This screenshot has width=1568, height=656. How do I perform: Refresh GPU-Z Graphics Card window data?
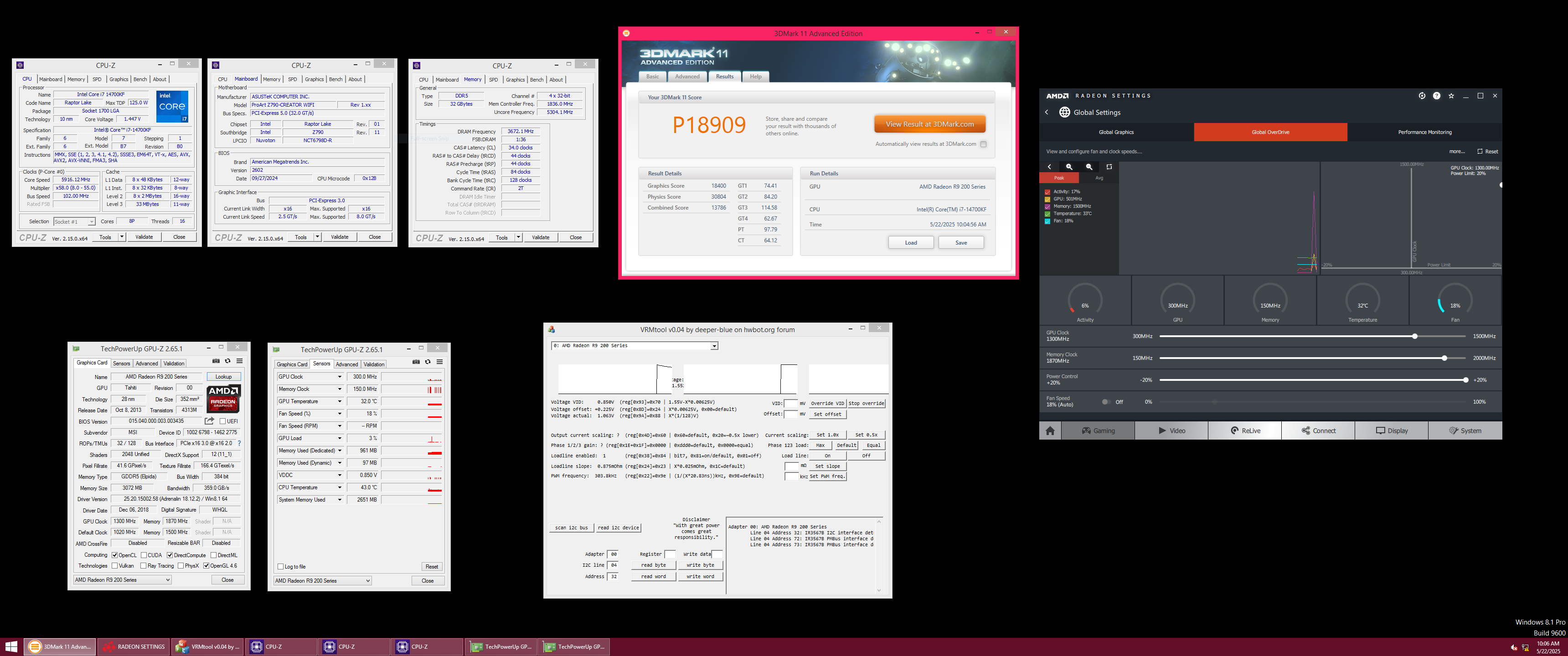227,361
